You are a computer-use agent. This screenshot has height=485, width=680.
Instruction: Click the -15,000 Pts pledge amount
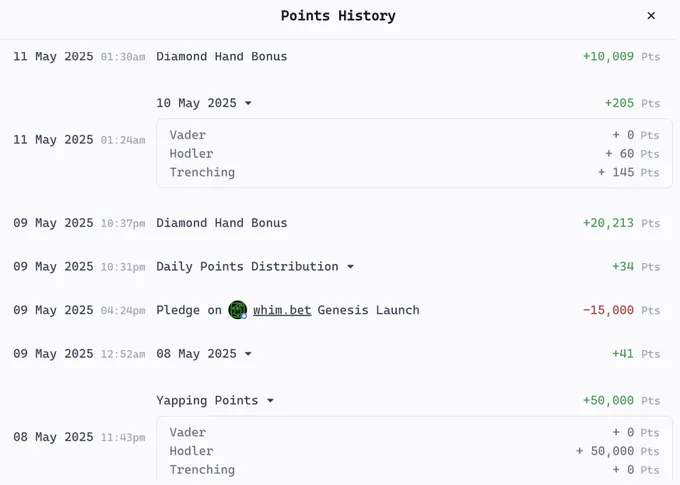pos(621,310)
